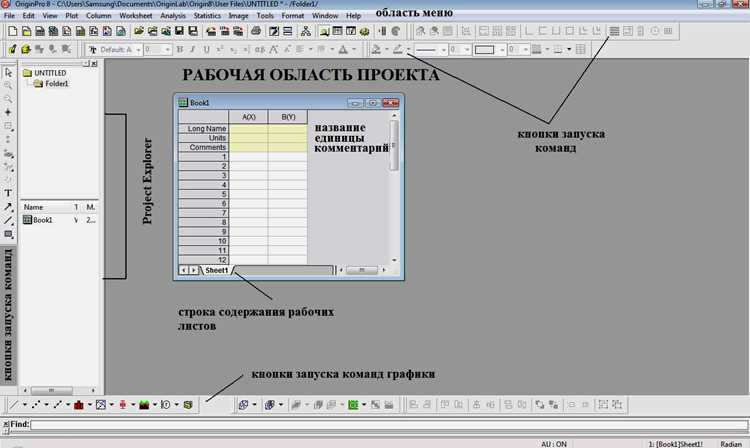Open the Analysis menu

coord(173,16)
